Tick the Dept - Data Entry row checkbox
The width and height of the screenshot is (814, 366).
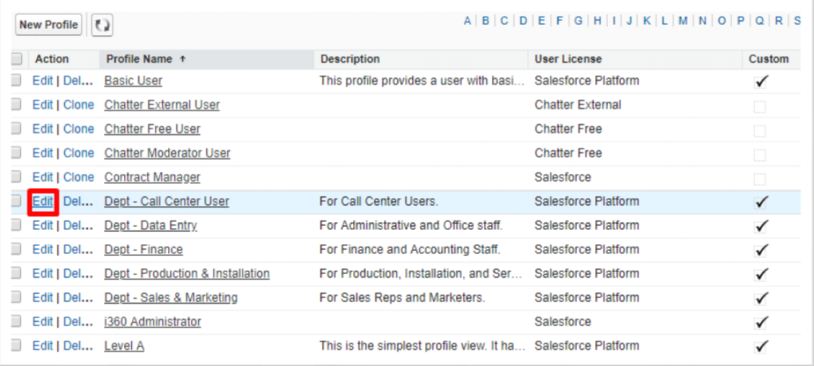[16, 225]
